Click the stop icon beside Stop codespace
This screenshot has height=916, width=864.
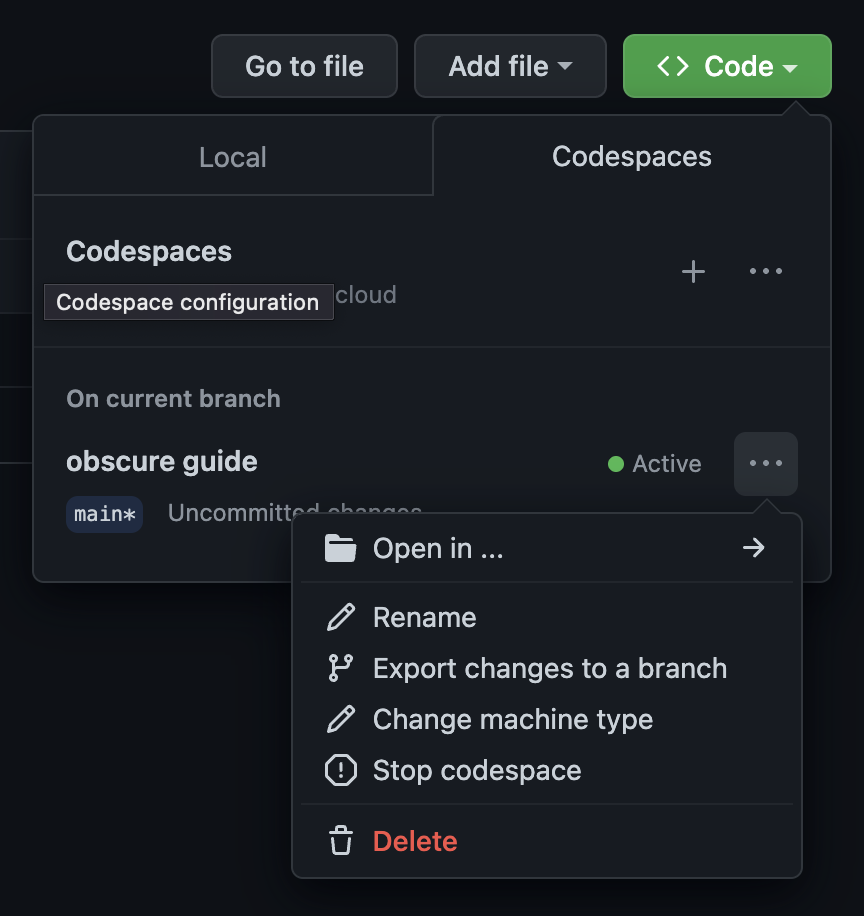(x=340, y=770)
